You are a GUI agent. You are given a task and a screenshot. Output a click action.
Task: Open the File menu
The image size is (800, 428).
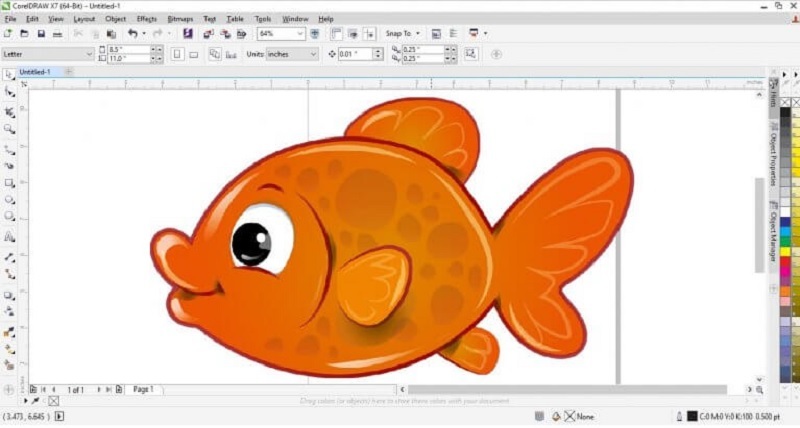click(10, 19)
